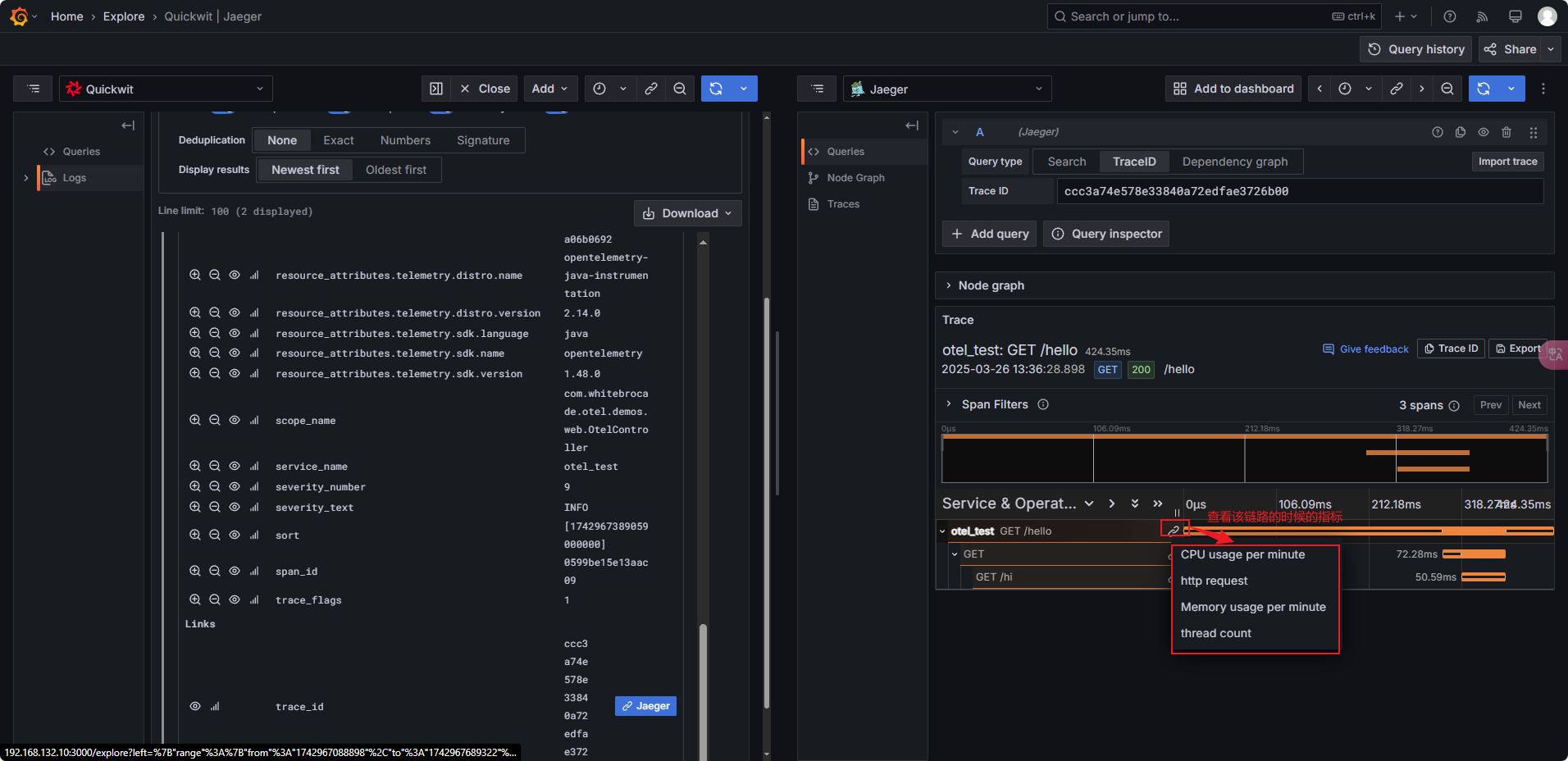Open the news feed icon

(1482, 16)
